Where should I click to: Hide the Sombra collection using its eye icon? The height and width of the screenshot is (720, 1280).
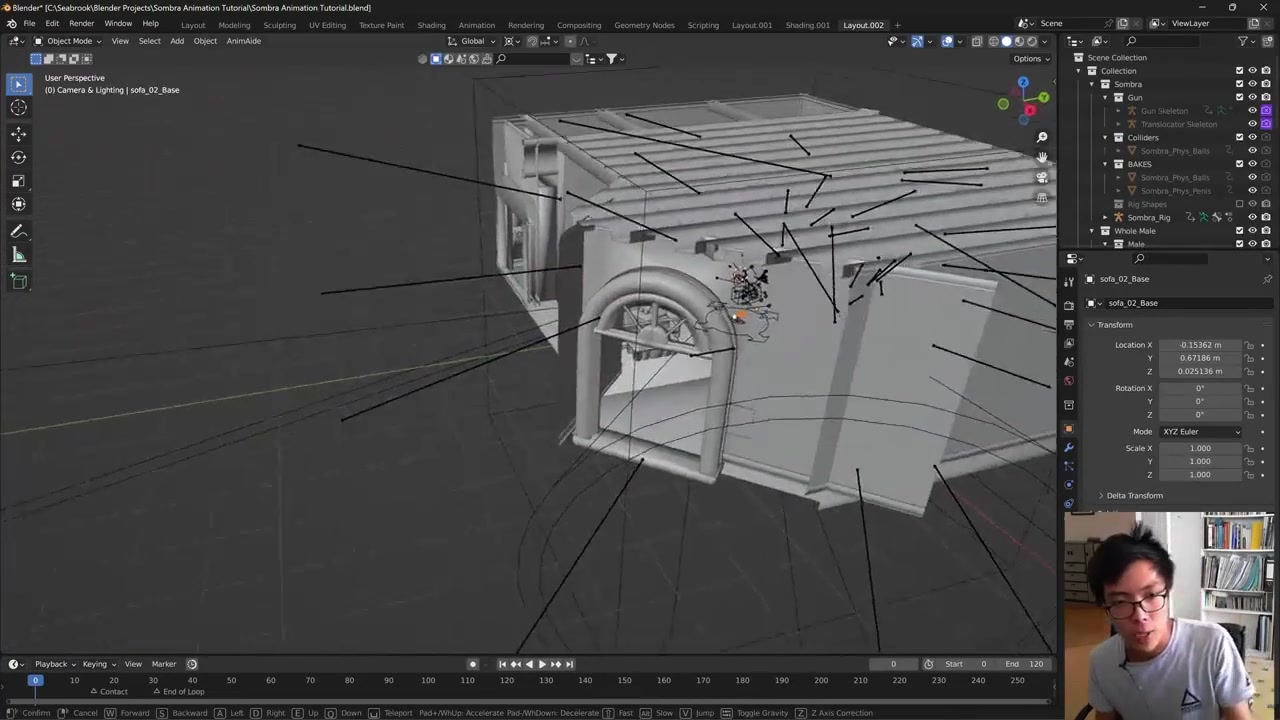(x=1252, y=84)
